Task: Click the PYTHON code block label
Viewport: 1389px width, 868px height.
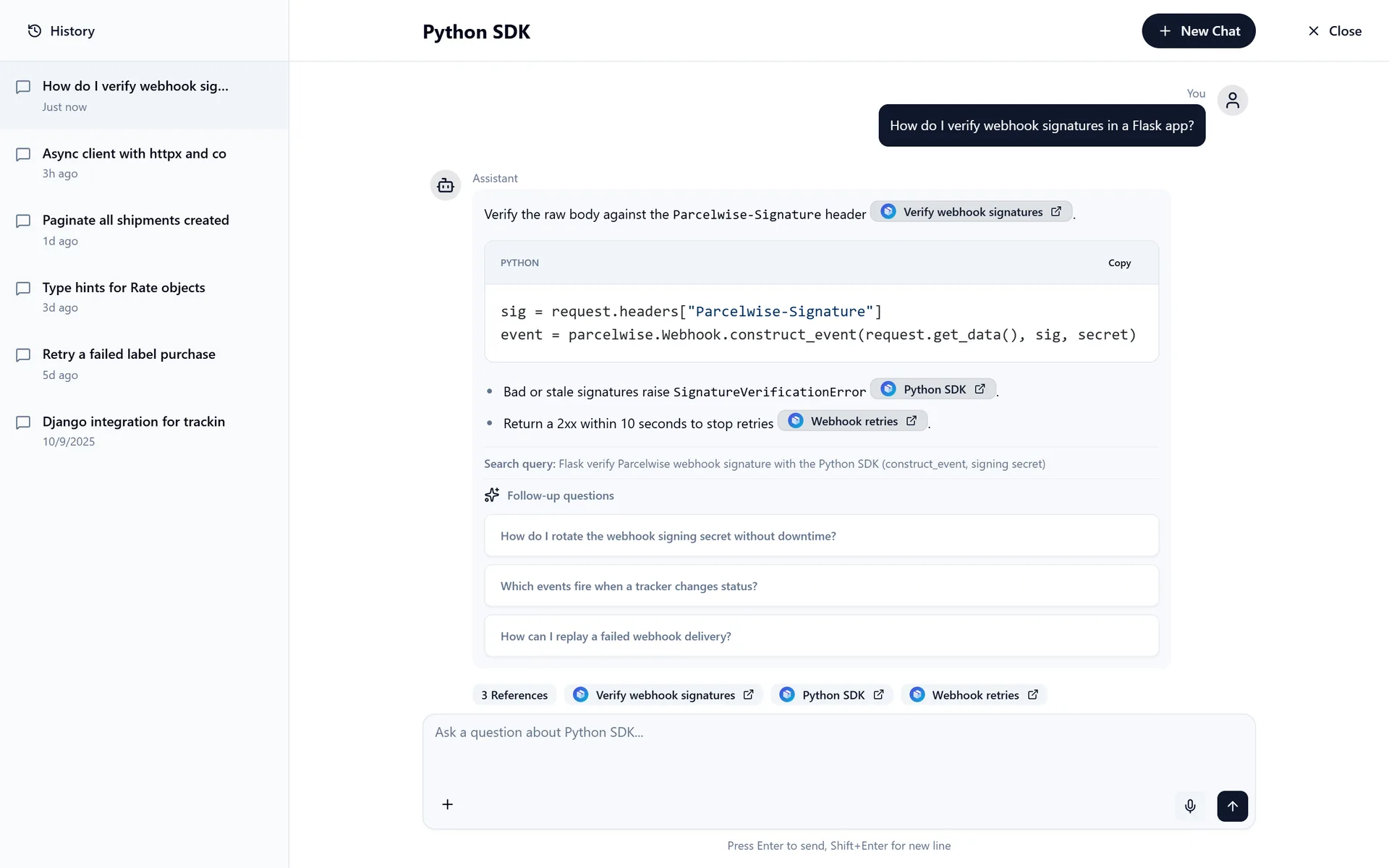Action: [519, 263]
